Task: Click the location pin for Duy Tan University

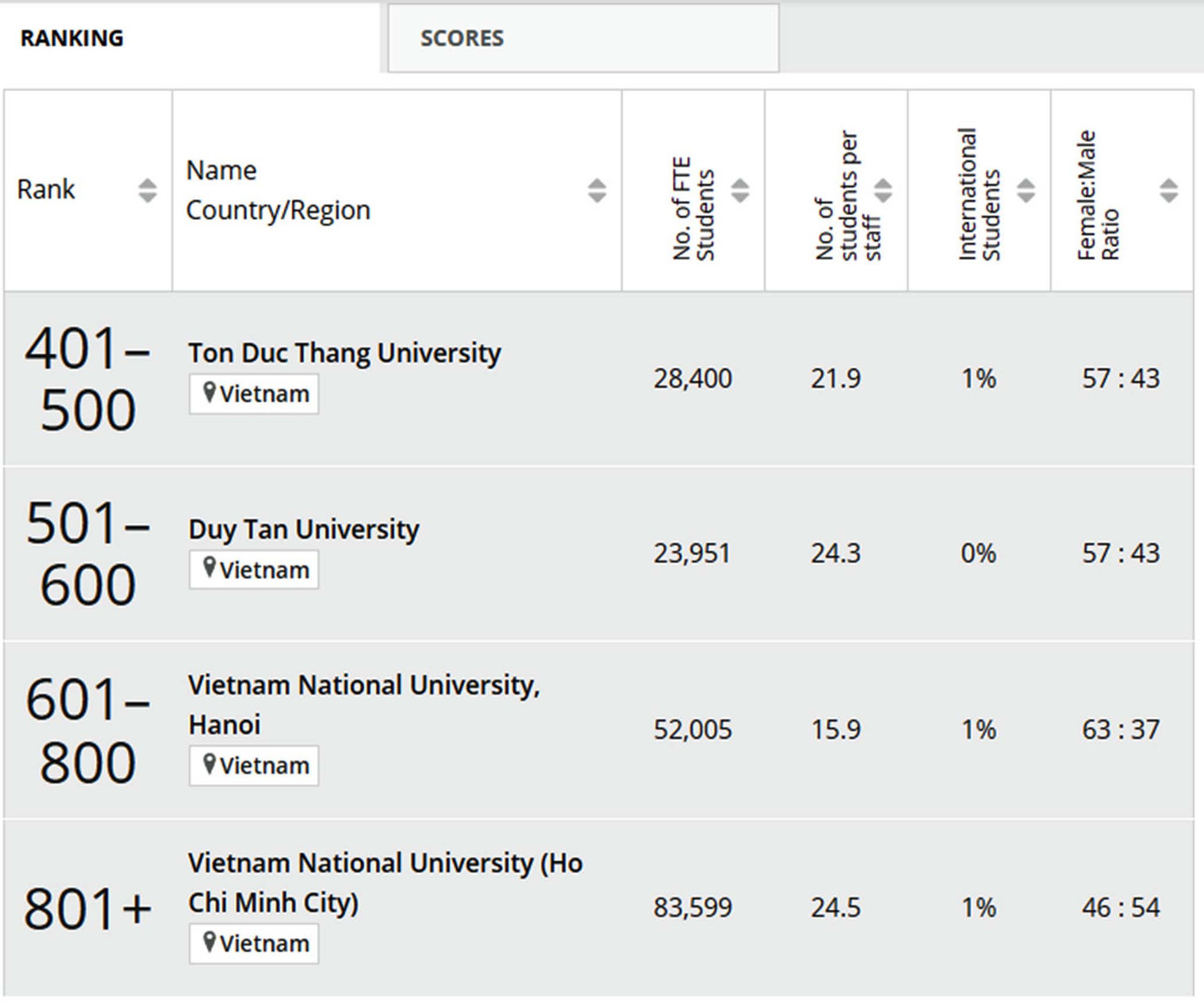Action: [x=210, y=569]
